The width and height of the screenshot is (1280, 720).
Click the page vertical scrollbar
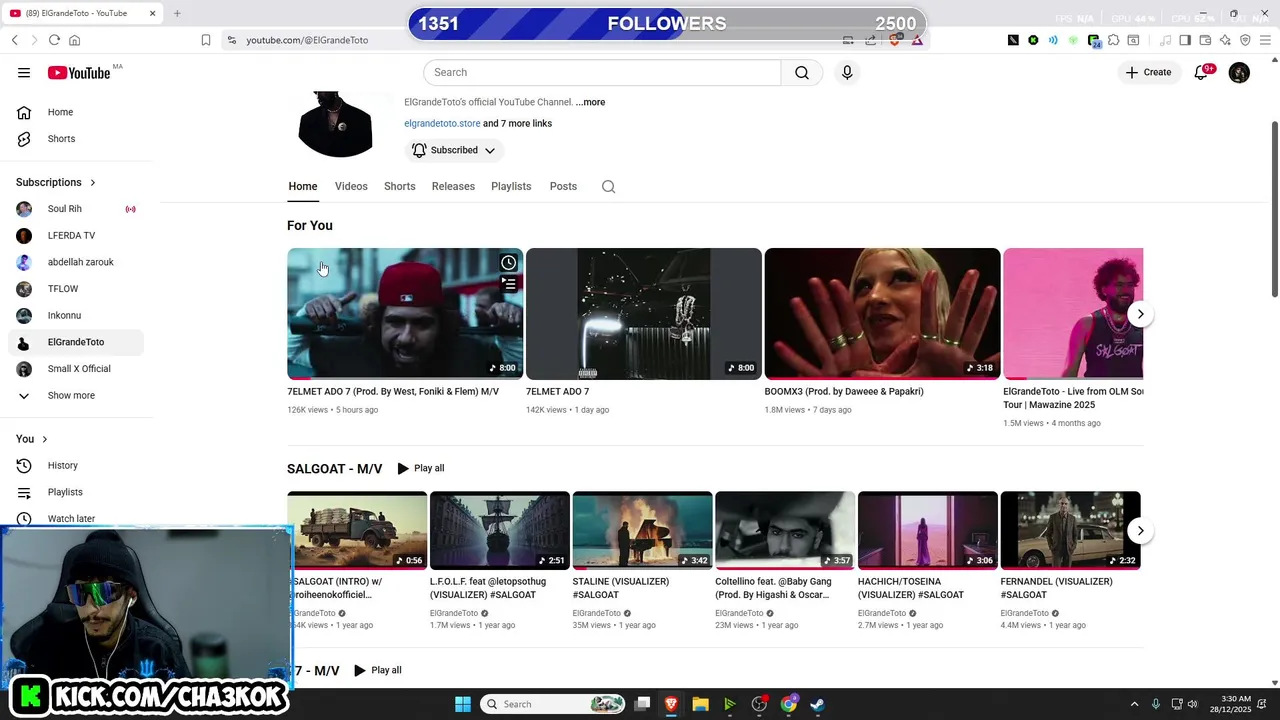(1274, 209)
